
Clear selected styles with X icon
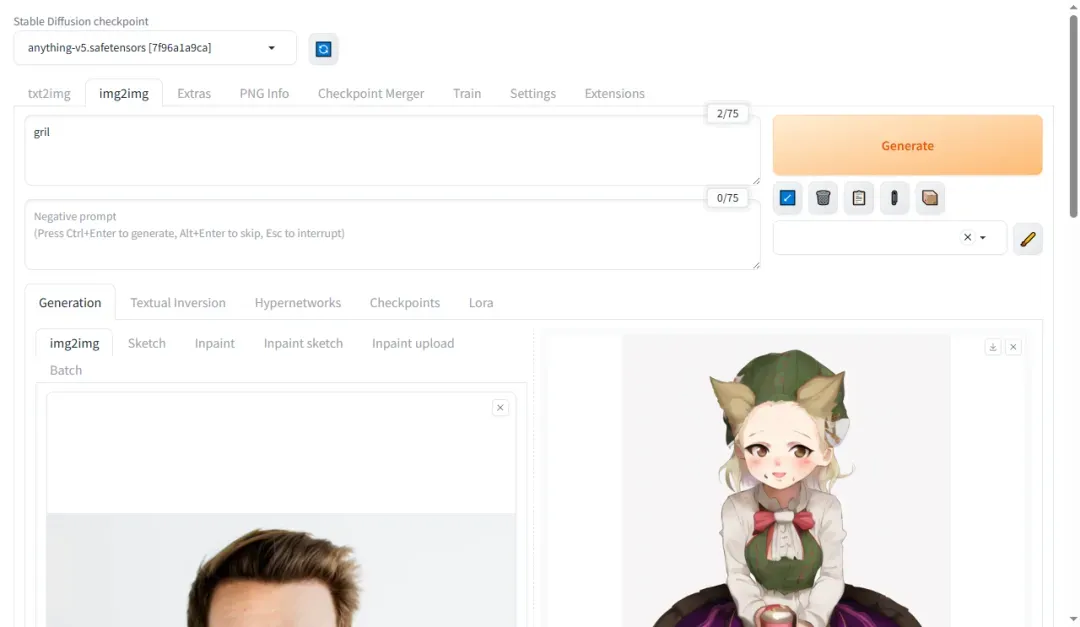[x=968, y=237]
